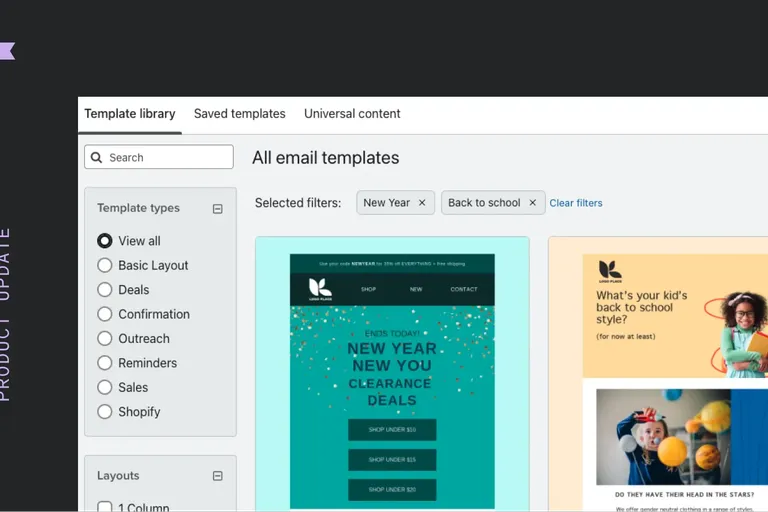Viewport: 768px width, 512px height.
Task: Click the Clear filters link
Action: click(576, 203)
